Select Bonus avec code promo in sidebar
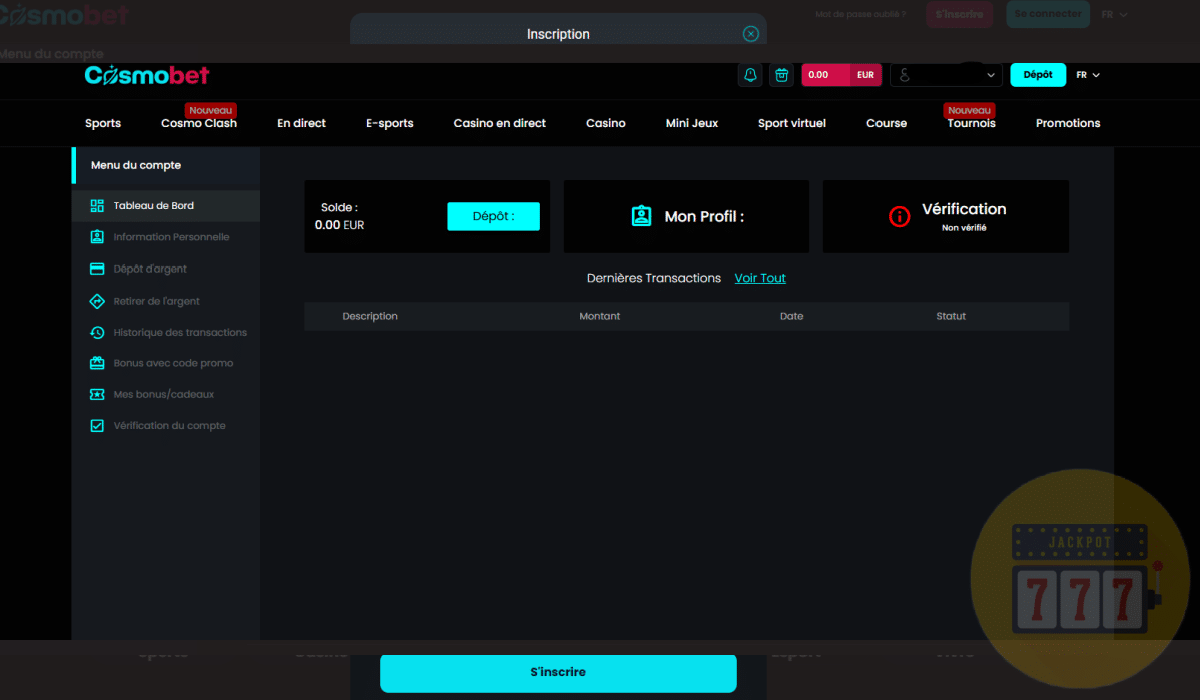This screenshot has height=700, width=1200. [166, 363]
